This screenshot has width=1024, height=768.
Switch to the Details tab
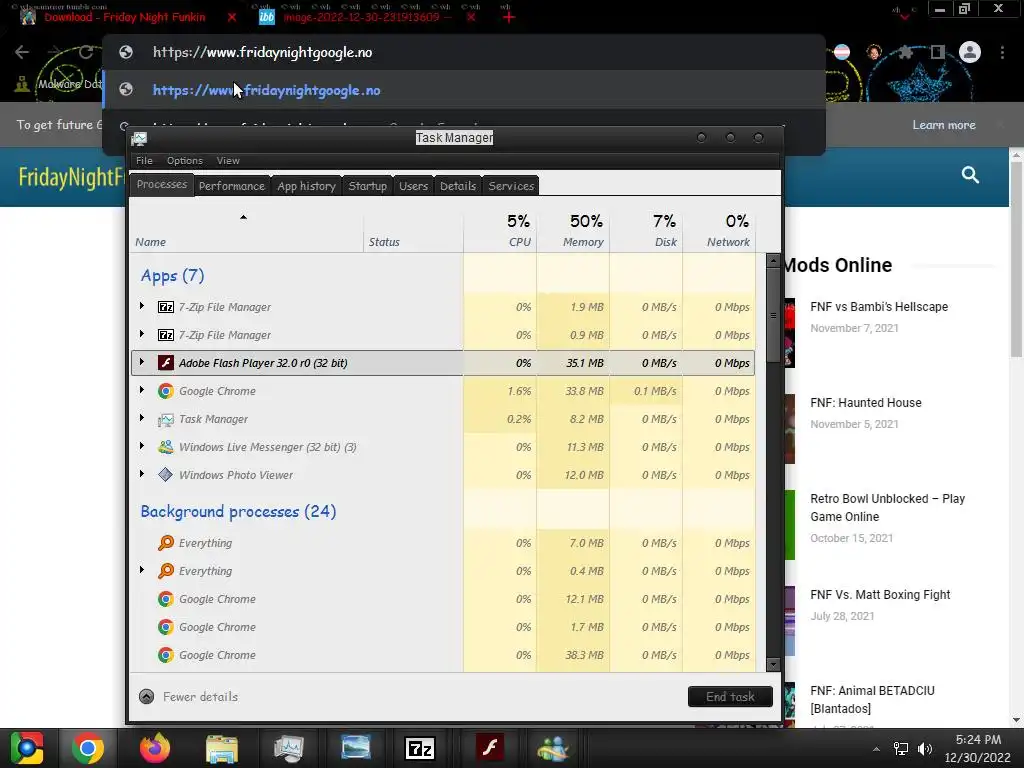click(458, 185)
